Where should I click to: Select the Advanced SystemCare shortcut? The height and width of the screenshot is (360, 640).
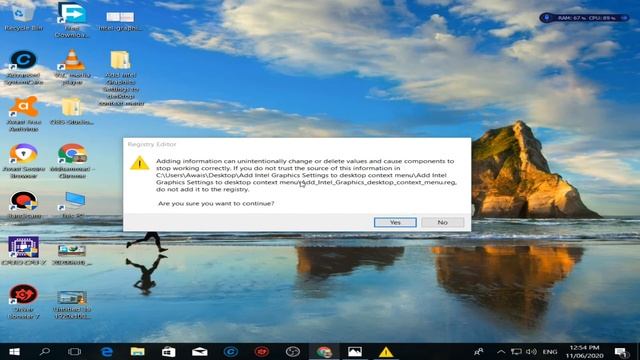pos(23,68)
